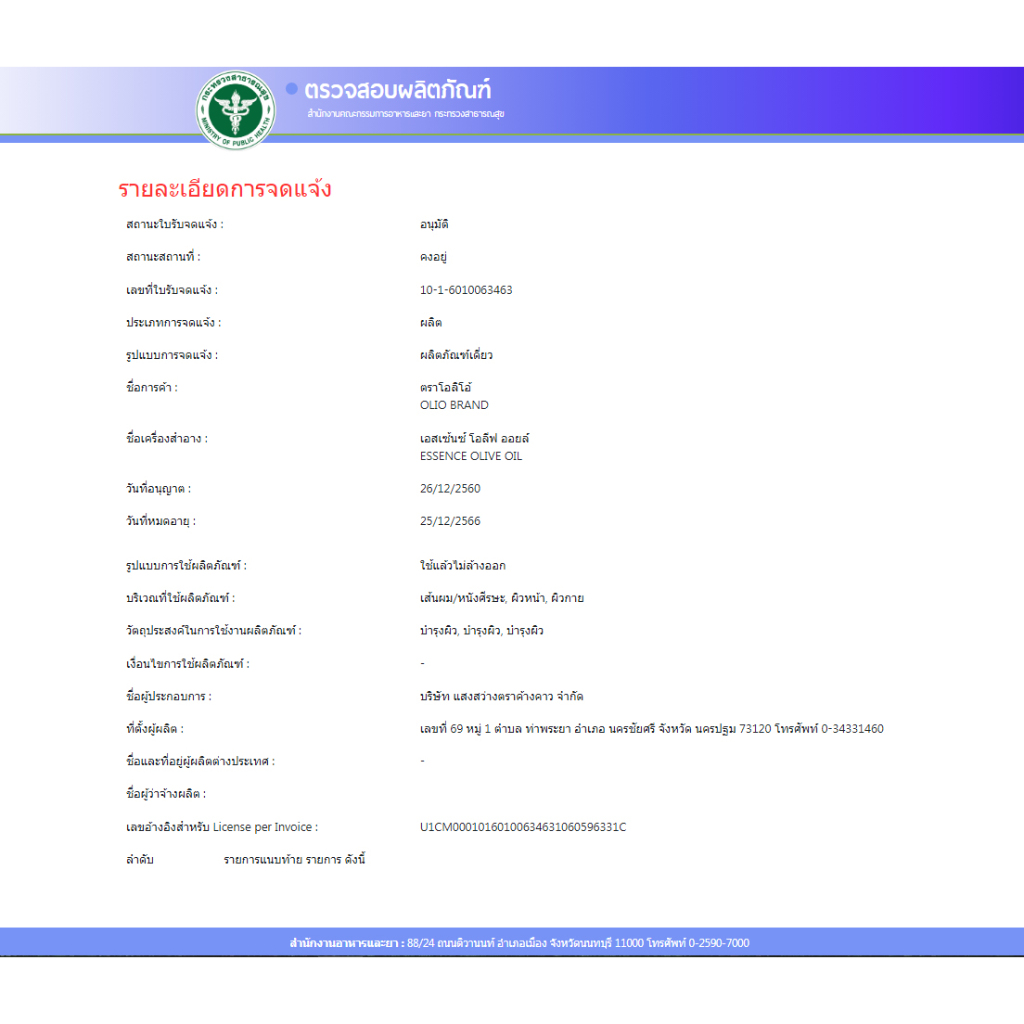The width and height of the screenshot is (1024, 1024).
Task: Select the label ชื่อเครื่องสำอาง
Action: pos(167,439)
